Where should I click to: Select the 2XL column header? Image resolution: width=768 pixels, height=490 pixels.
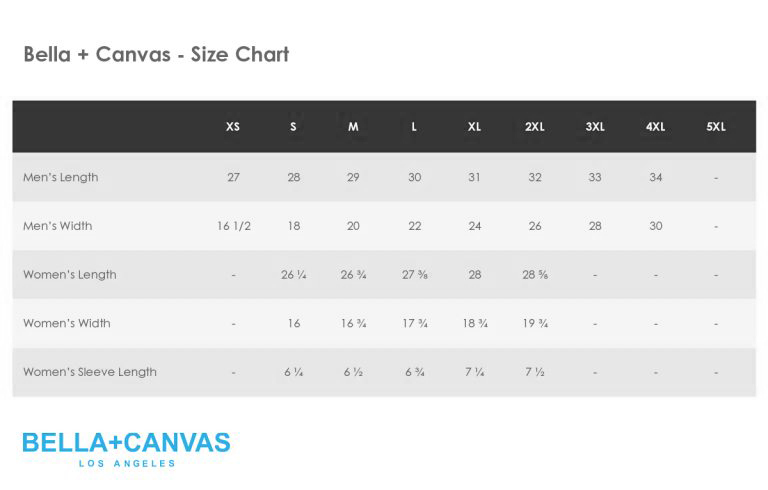point(535,127)
